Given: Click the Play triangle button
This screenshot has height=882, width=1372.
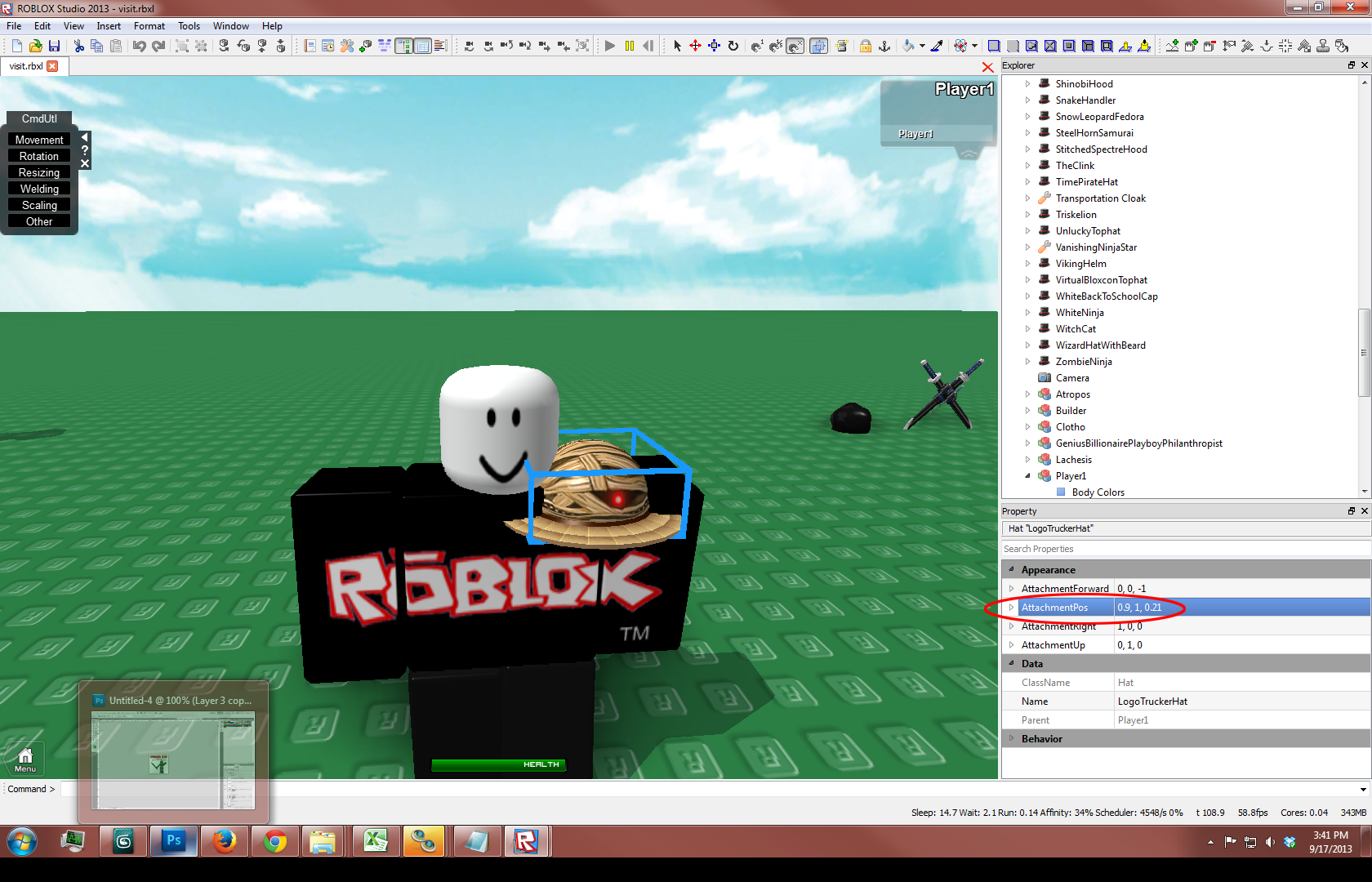Looking at the screenshot, I should 610,46.
